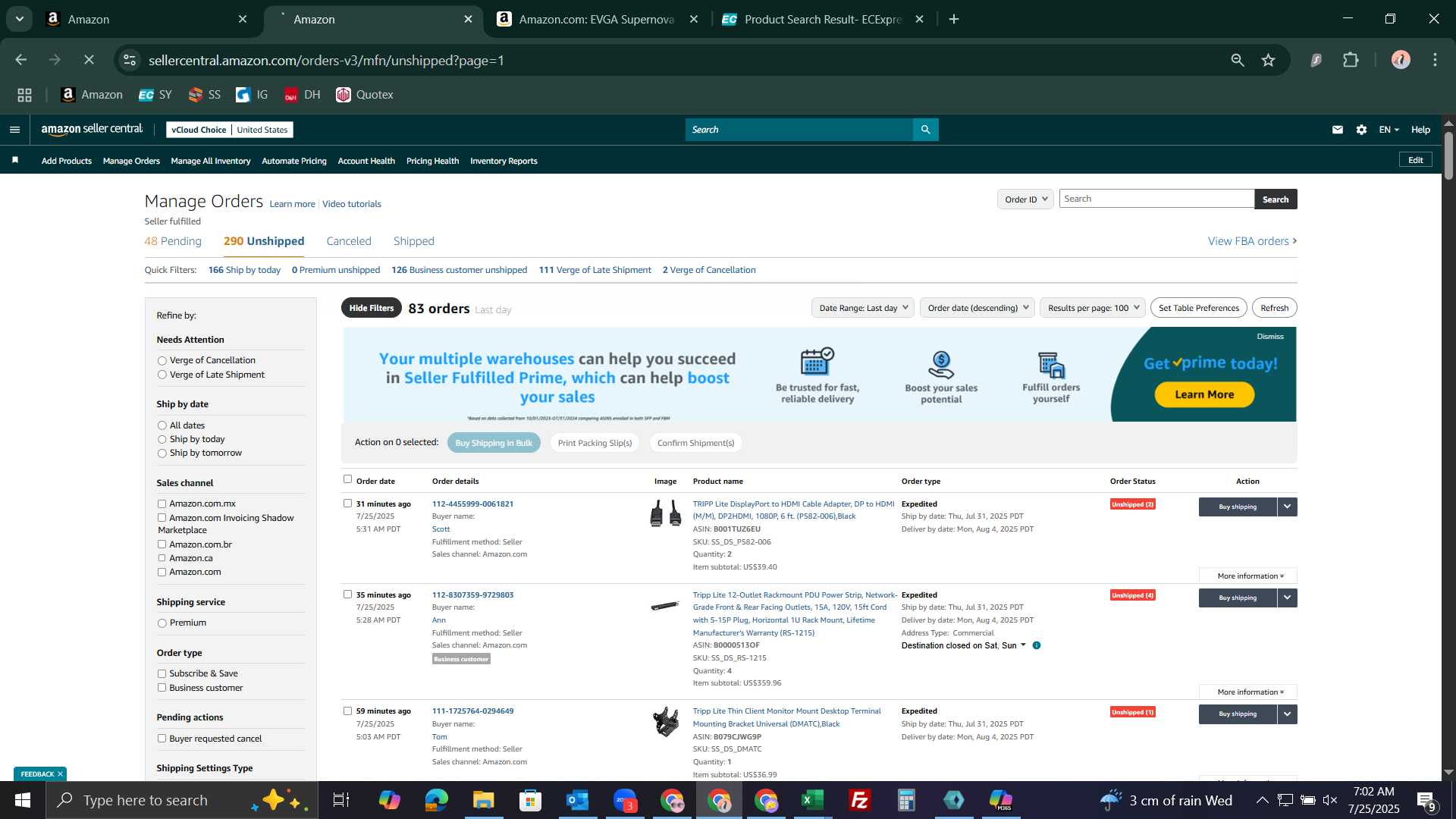Expand Buy shipping arrow for order 112-8307359-9729803
The image size is (1456, 819).
1287,598
